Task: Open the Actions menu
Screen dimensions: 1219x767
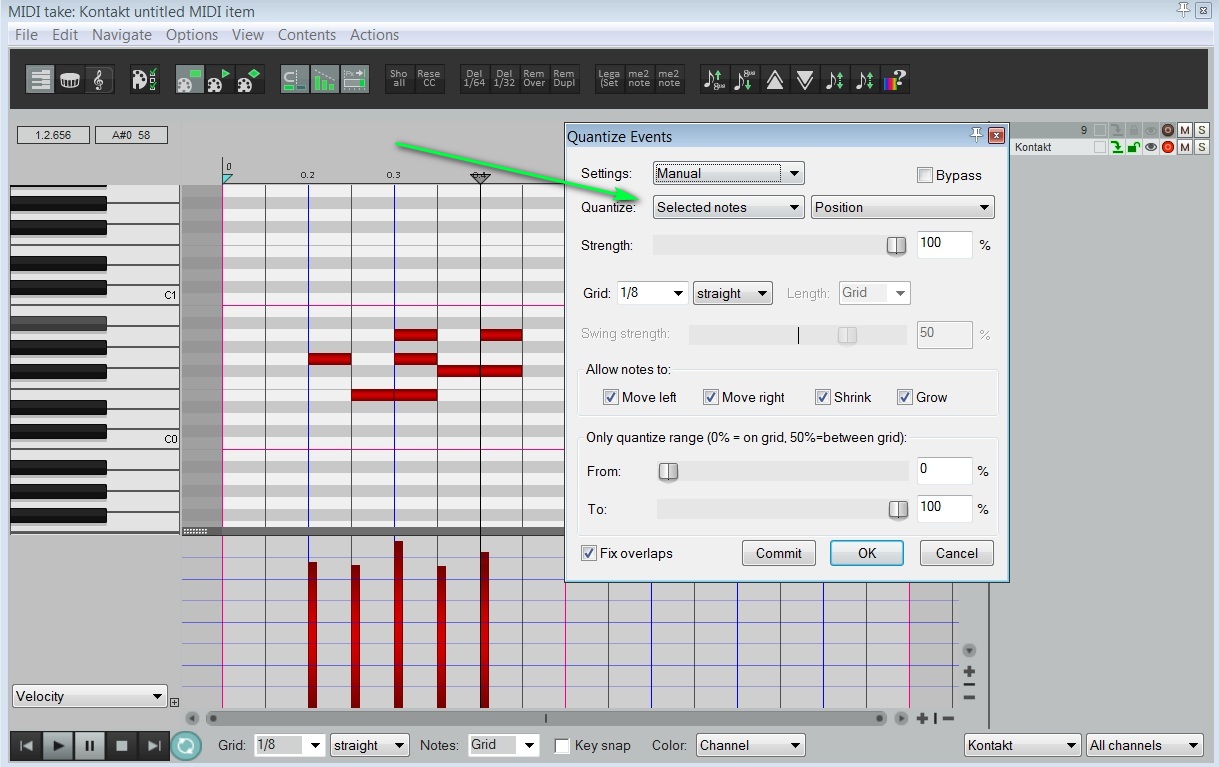Action: 374,35
